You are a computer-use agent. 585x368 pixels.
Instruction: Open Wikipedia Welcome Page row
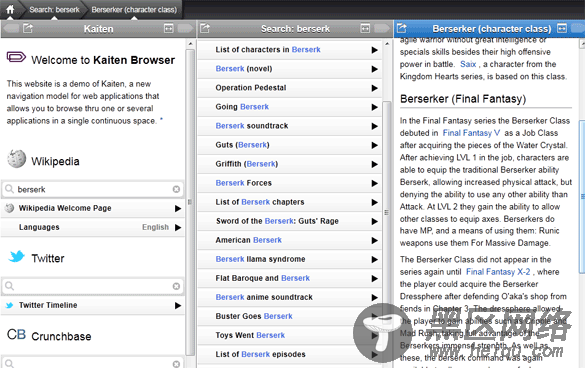click(93, 208)
